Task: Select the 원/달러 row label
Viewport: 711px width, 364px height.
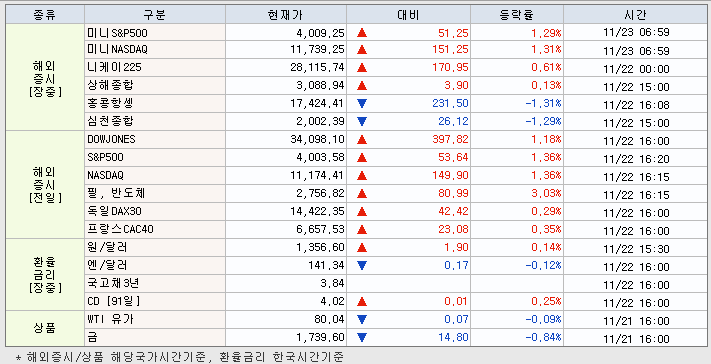Action: coord(107,247)
